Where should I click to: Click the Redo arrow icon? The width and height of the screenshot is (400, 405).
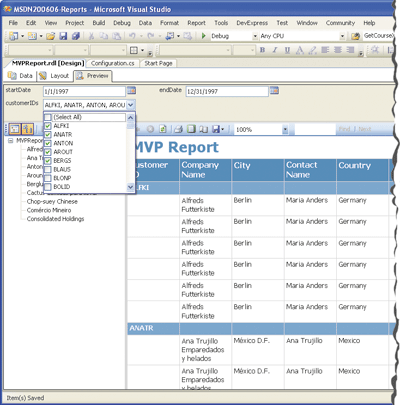[x=151, y=36]
